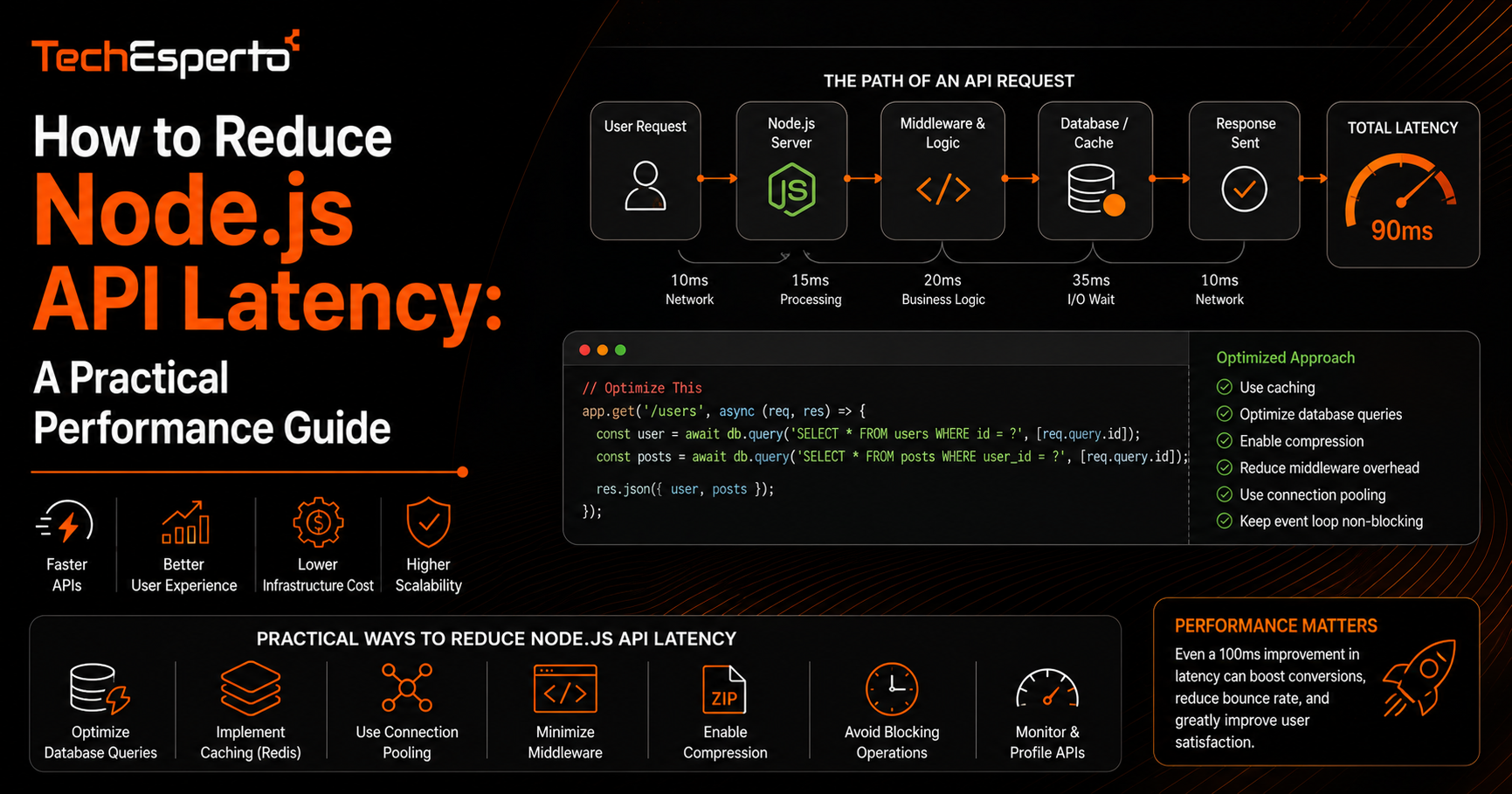Click the dollar gear Lower Infrastructure Cost icon
The height and width of the screenshot is (794, 1512).
tap(318, 522)
